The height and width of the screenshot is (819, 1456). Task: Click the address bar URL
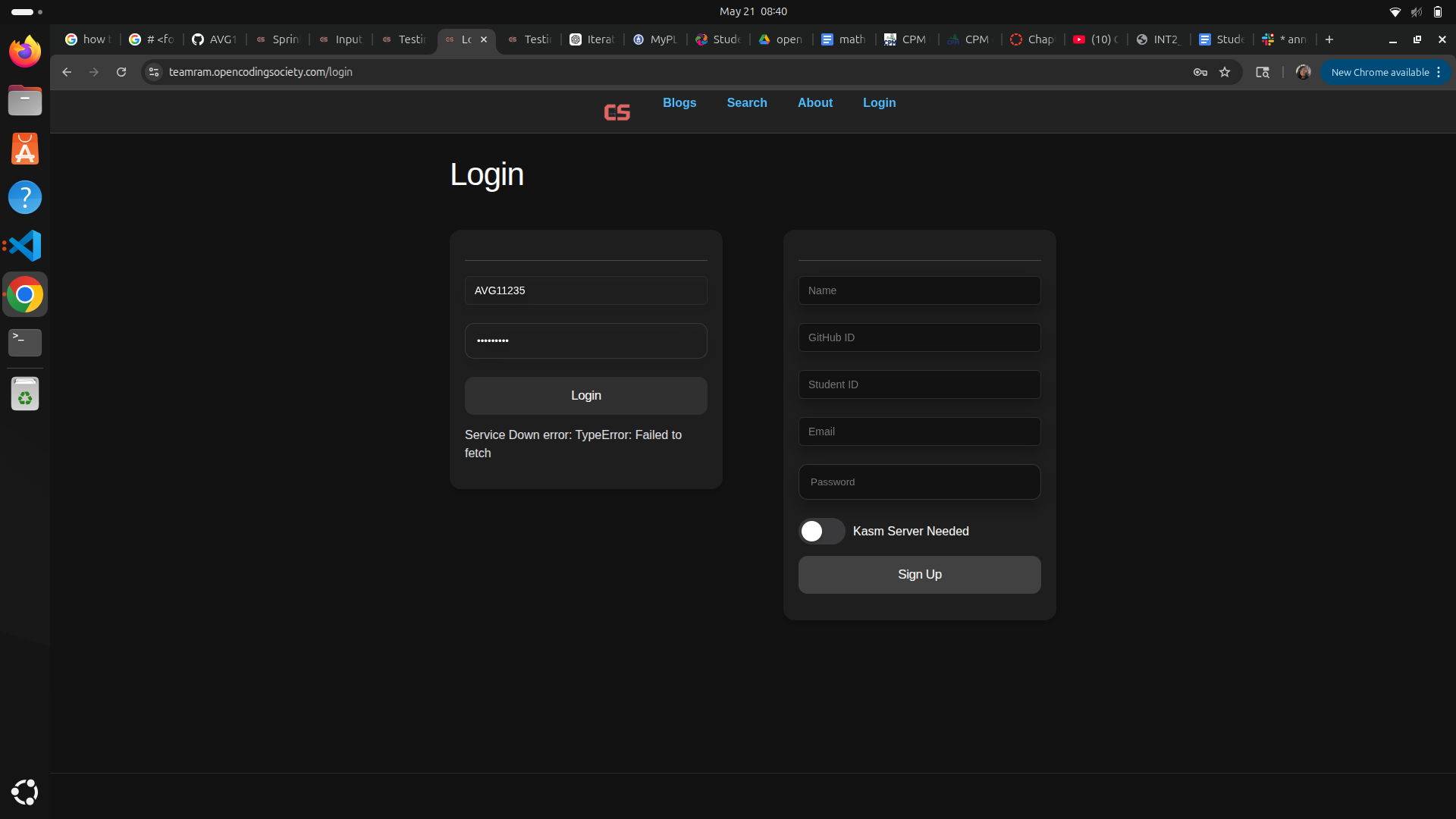(x=260, y=72)
